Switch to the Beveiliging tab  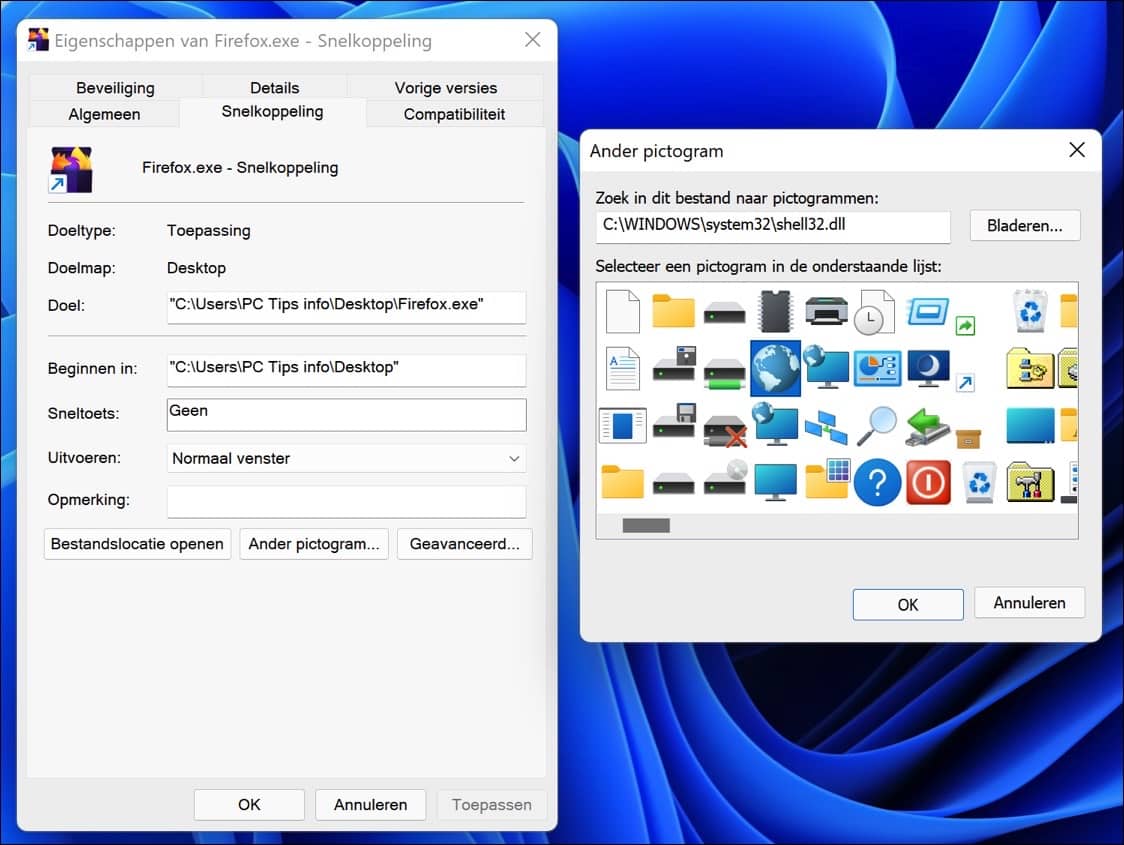coord(114,87)
